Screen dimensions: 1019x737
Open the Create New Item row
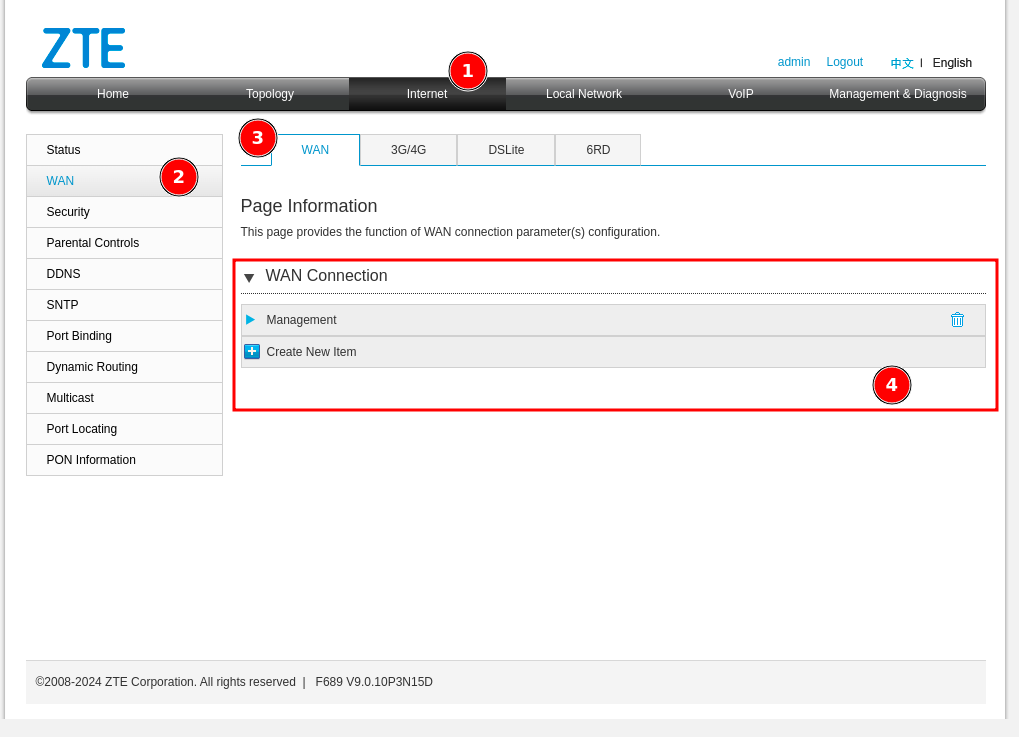coord(311,352)
